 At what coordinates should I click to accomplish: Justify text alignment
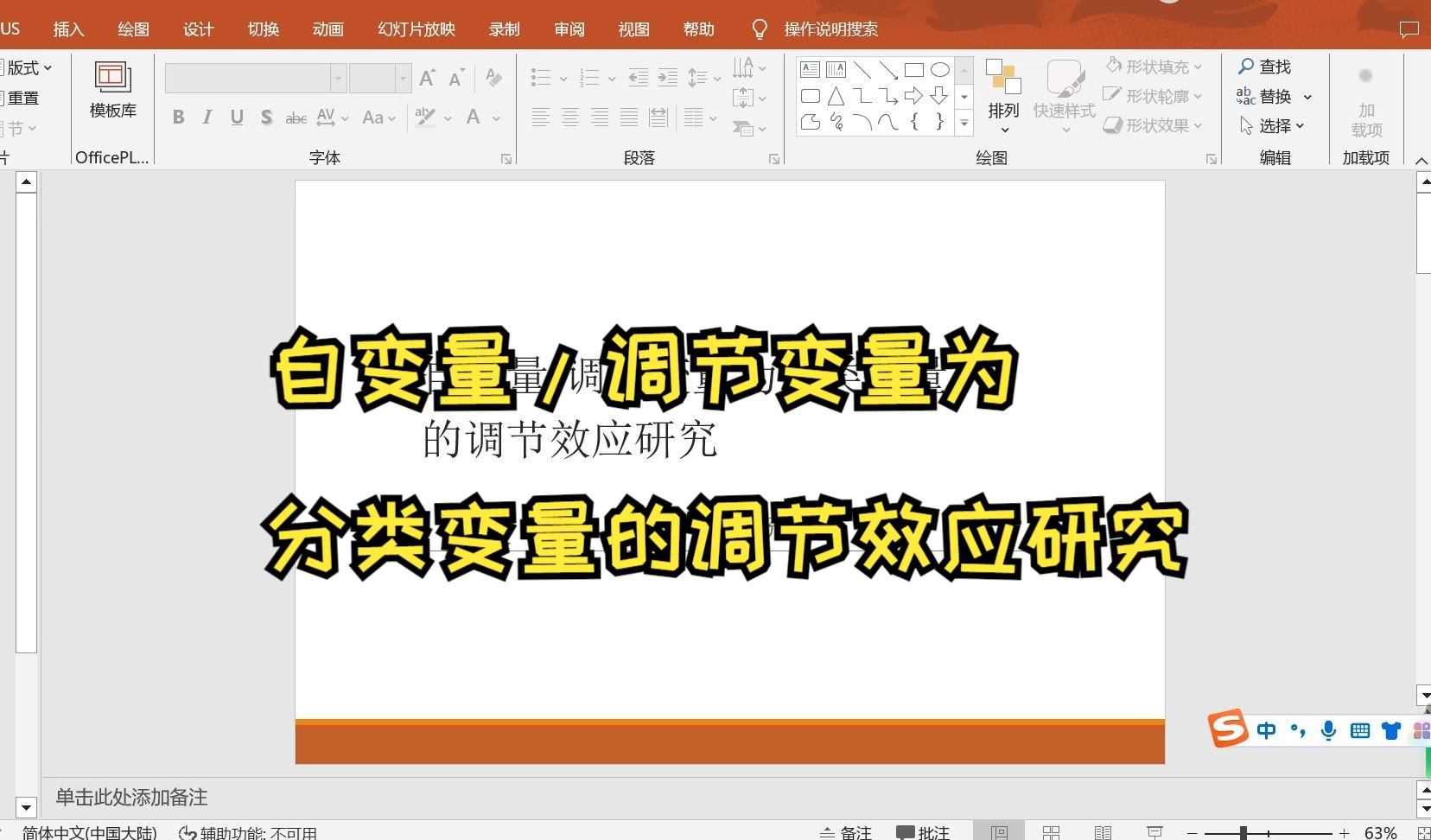[x=629, y=118]
